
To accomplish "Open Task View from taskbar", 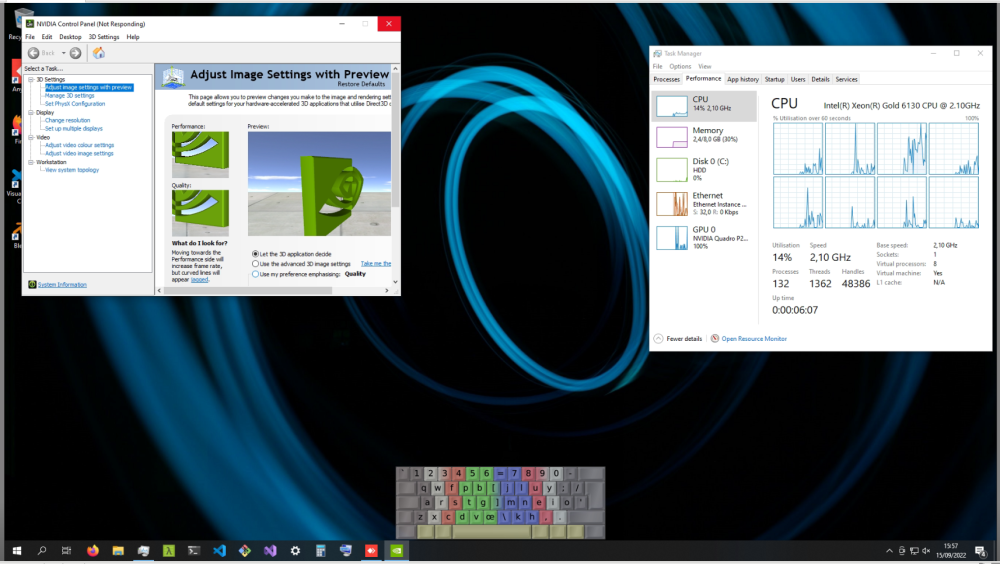I will point(66,551).
